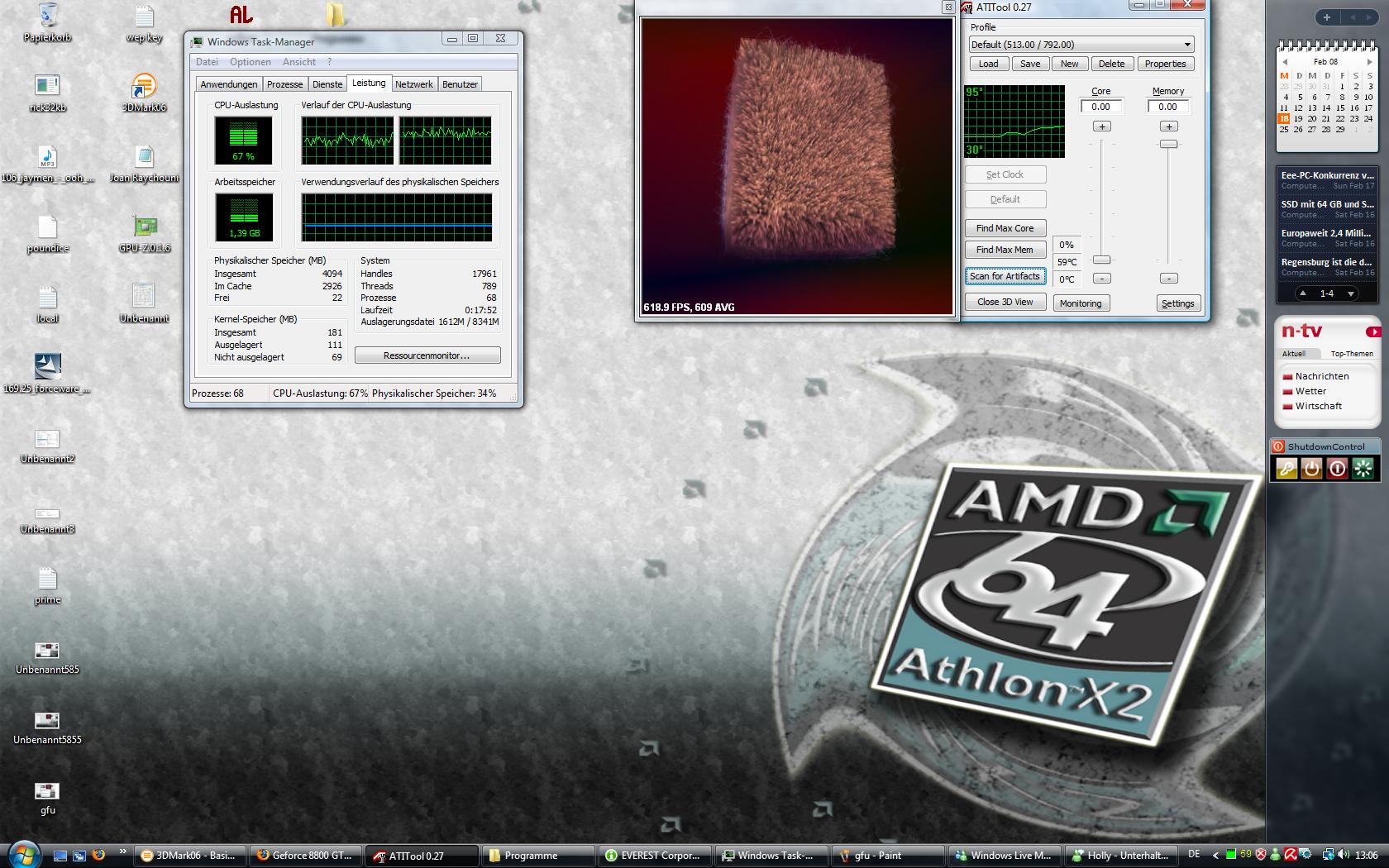Open profile Properties in ATITool
1389x868 pixels.
click(1166, 64)
